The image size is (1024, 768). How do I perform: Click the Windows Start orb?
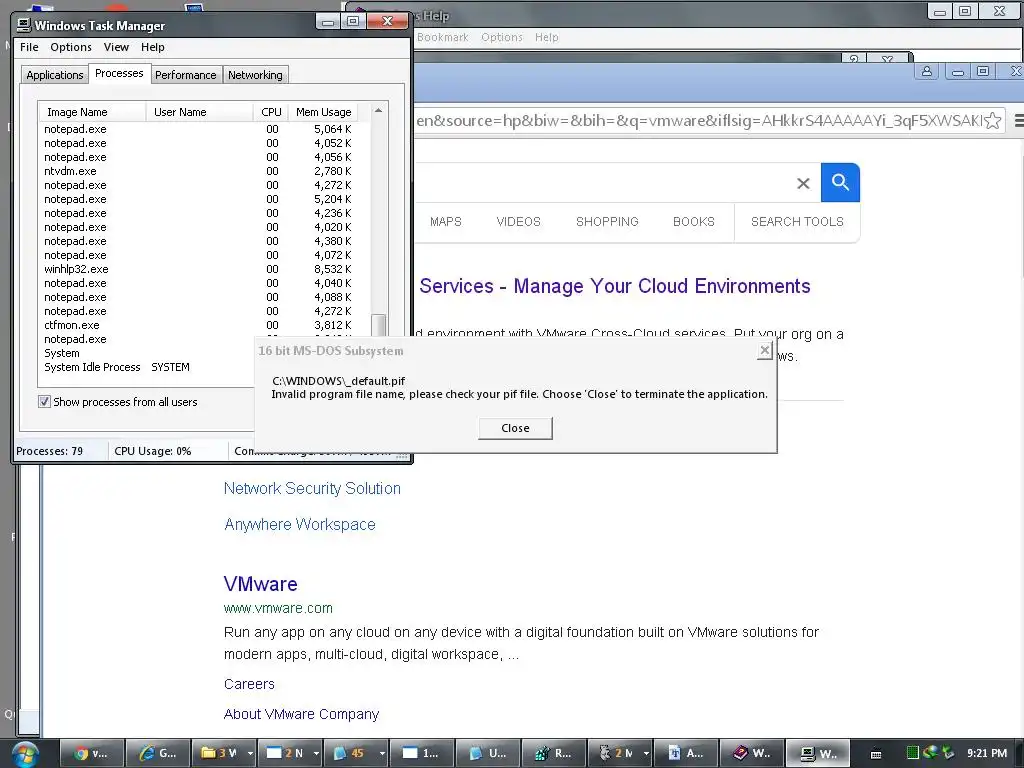coord(25,754)
